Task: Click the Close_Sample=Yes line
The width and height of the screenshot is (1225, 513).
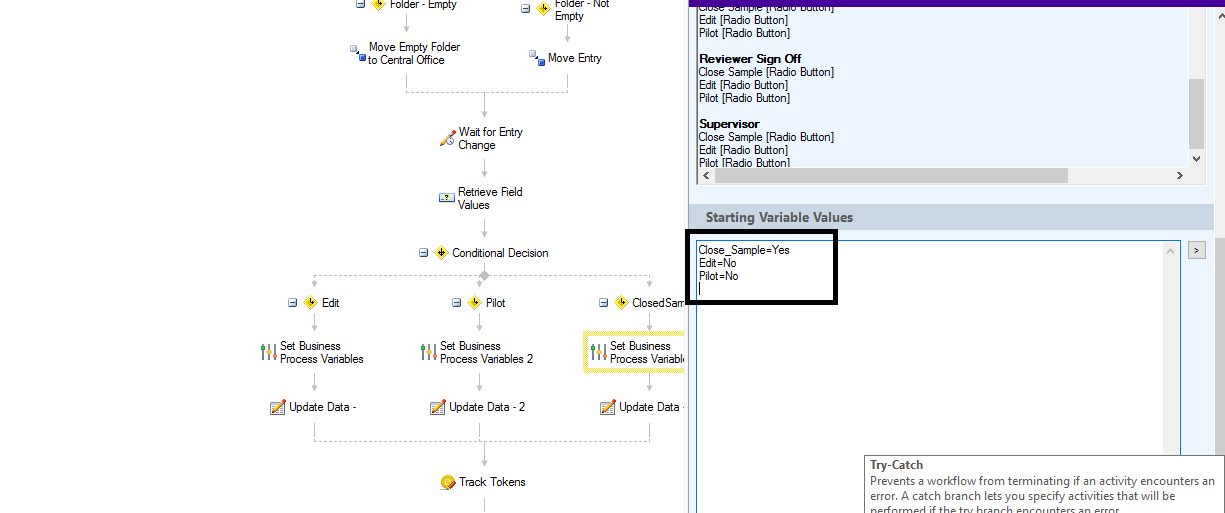Action: click(x=744, y=250)
